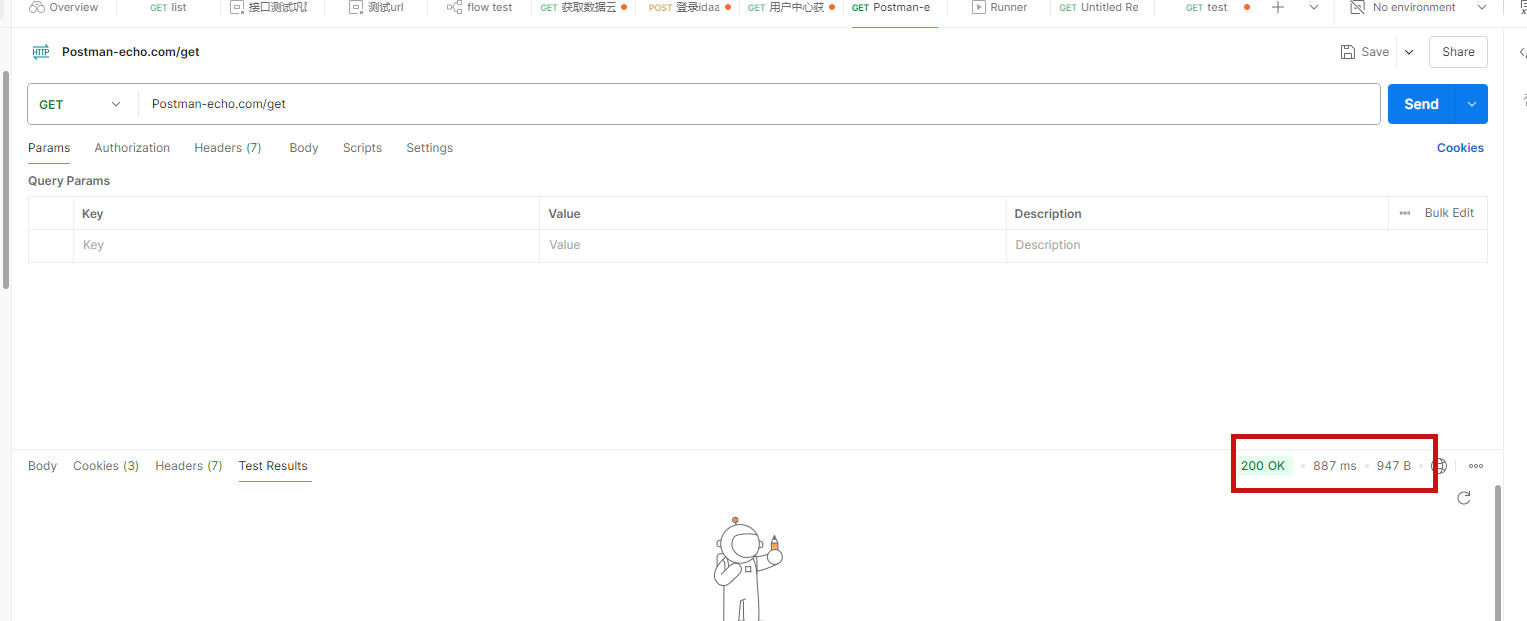1527x621 pixels.
Task: Select the flow test node icon
Action: pos(453,7)
